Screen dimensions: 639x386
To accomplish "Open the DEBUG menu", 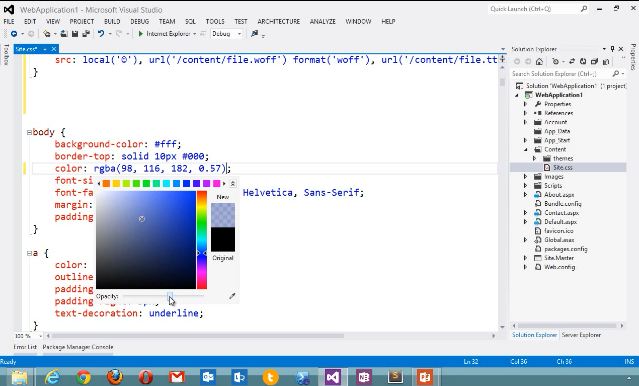I will pyautogui.click(x=139, y=22).
